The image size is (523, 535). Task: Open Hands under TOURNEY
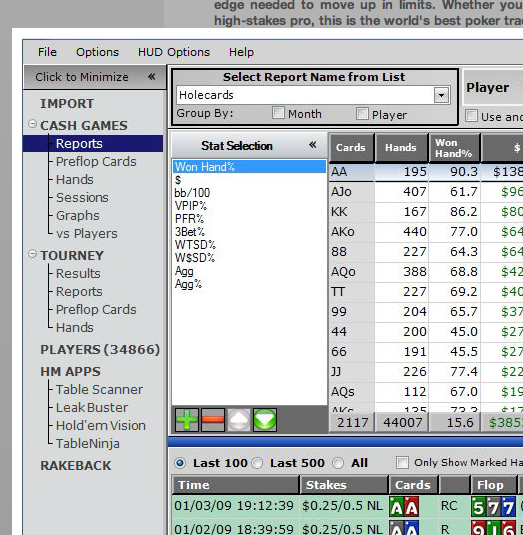pyautogui.click(x=74, y=328)
